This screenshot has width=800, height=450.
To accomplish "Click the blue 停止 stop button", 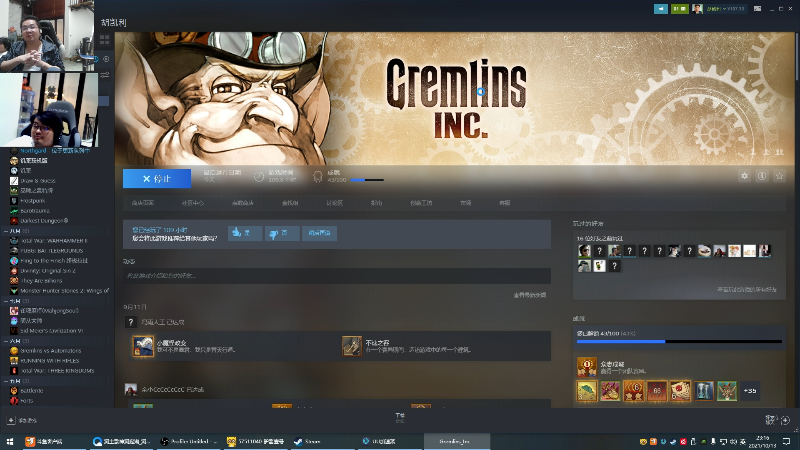I will click(157, 179).
